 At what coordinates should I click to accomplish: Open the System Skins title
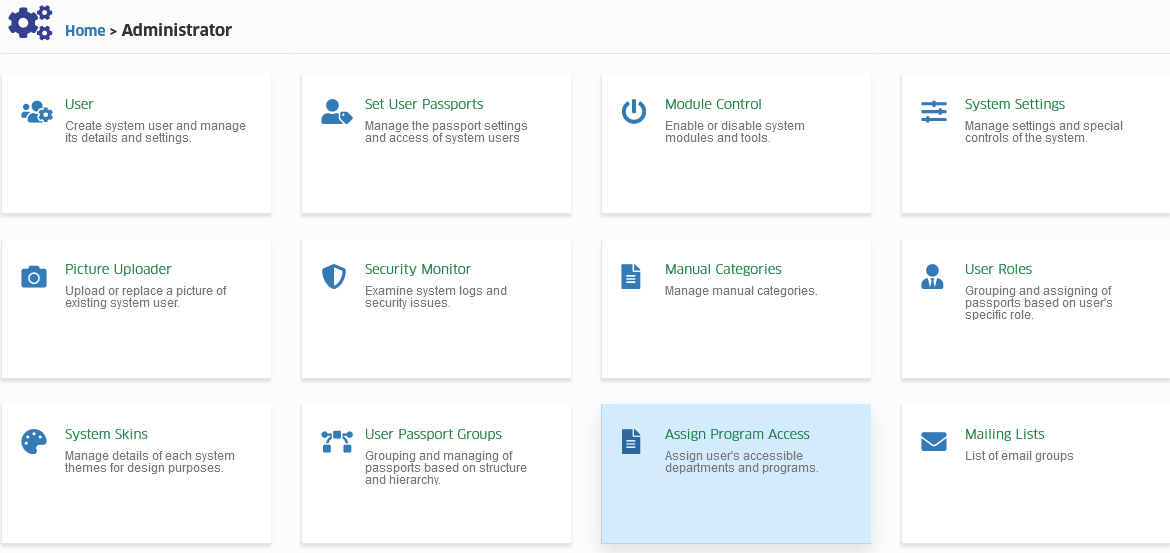(x=106, y=434)
